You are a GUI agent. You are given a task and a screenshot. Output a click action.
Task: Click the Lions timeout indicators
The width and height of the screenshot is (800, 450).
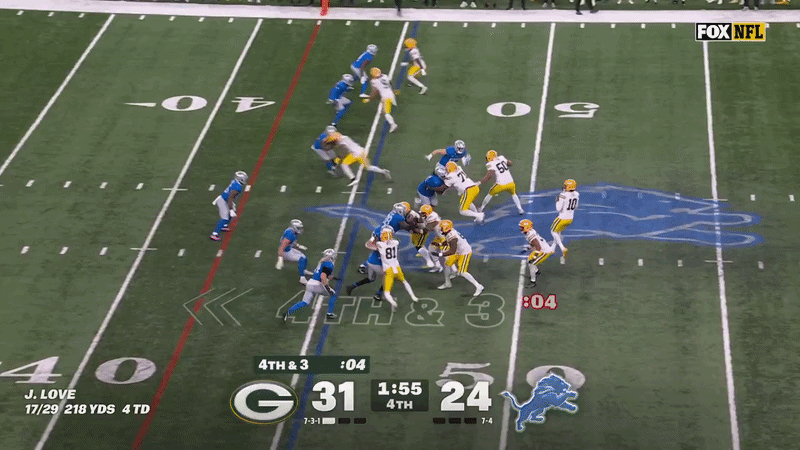click(455, 421)
